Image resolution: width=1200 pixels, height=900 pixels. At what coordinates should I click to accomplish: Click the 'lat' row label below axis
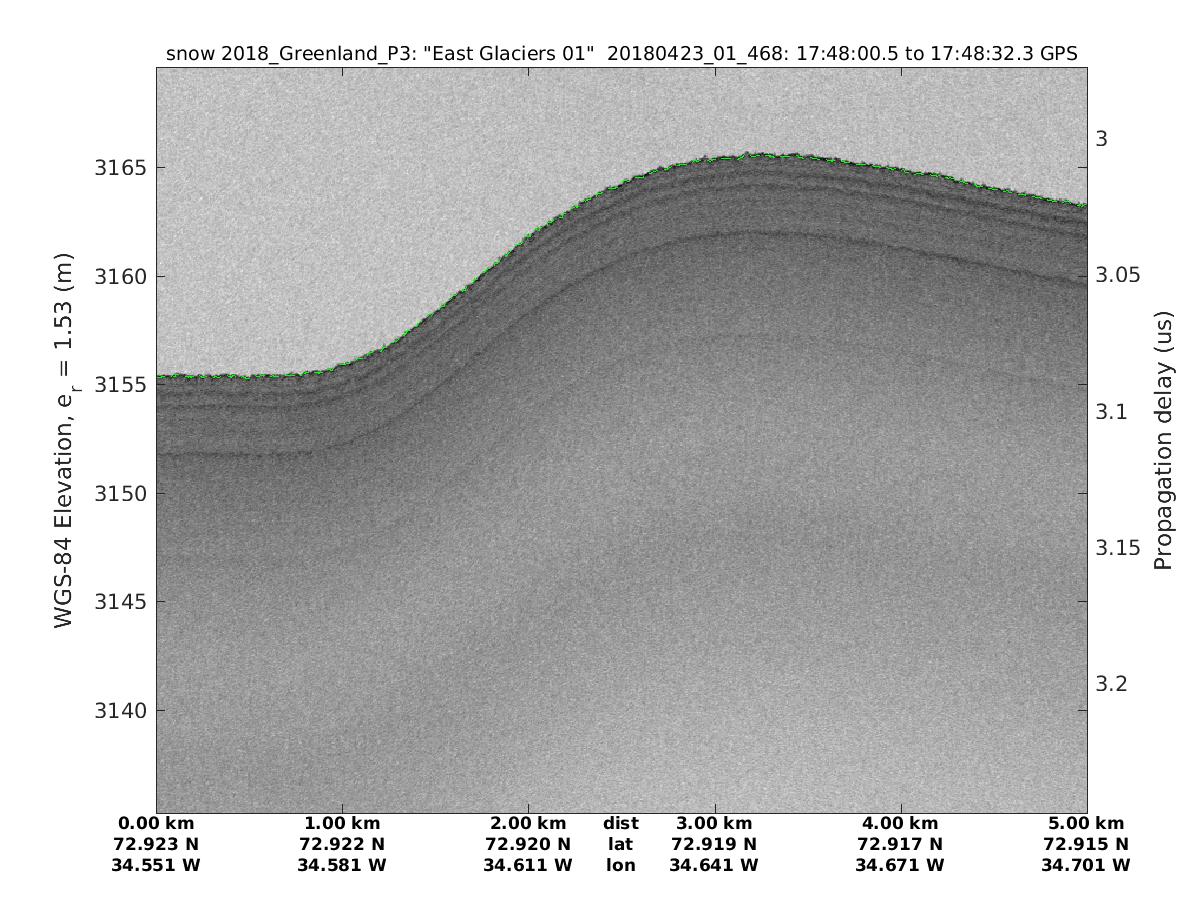[621, 844]
